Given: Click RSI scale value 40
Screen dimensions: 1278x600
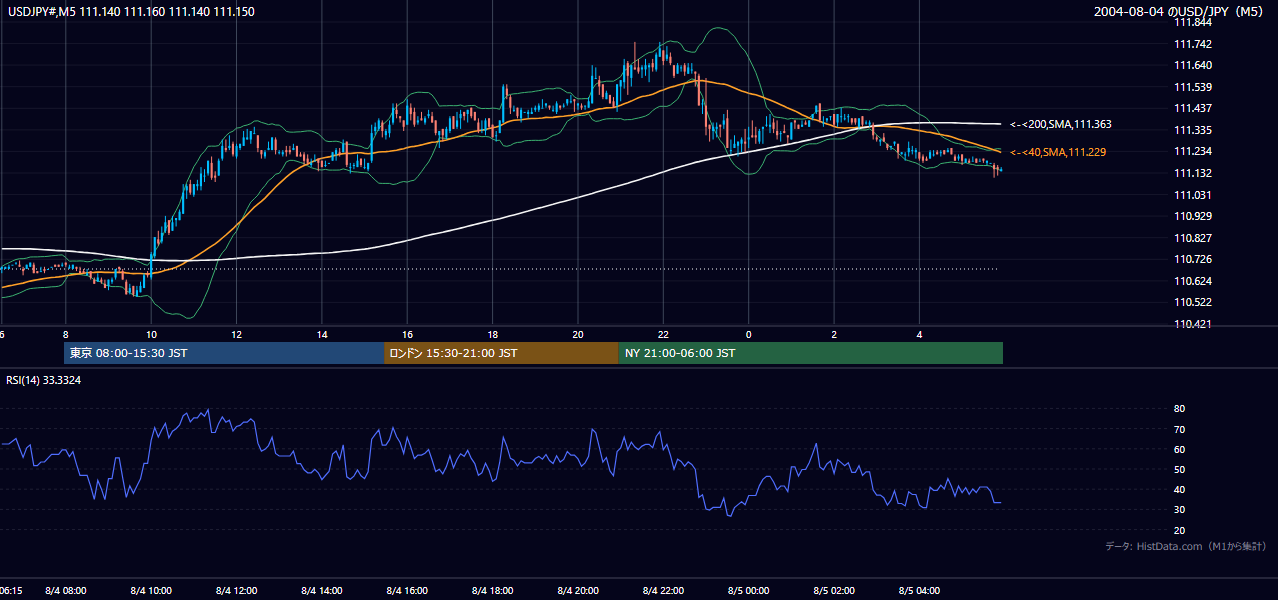Looking at the screenshot, I should 1180,489.
